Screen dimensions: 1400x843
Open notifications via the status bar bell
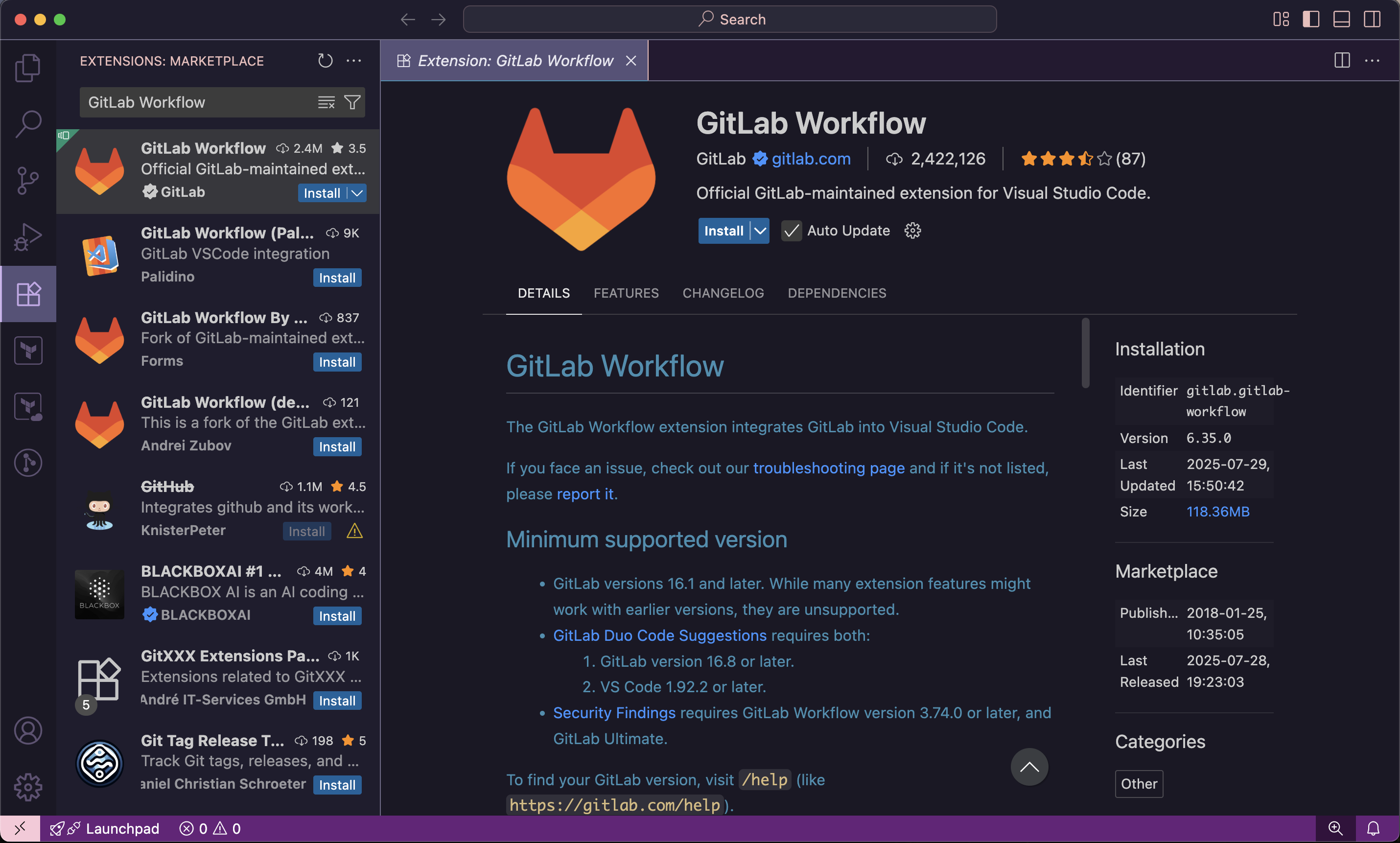[x=1374, y=828]
